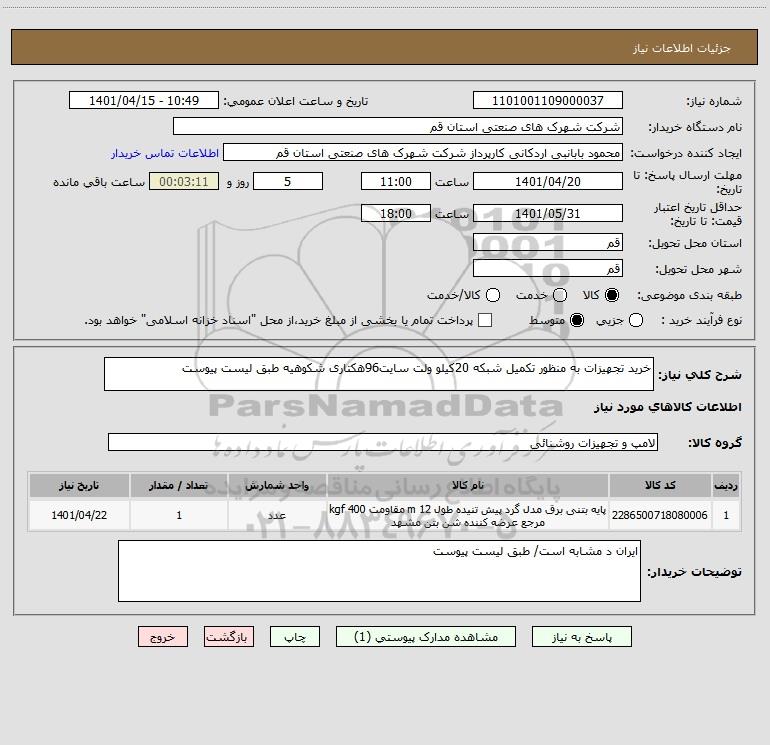
Task: Click the deadline time field 11:00
Action: (x=396, y=182)
